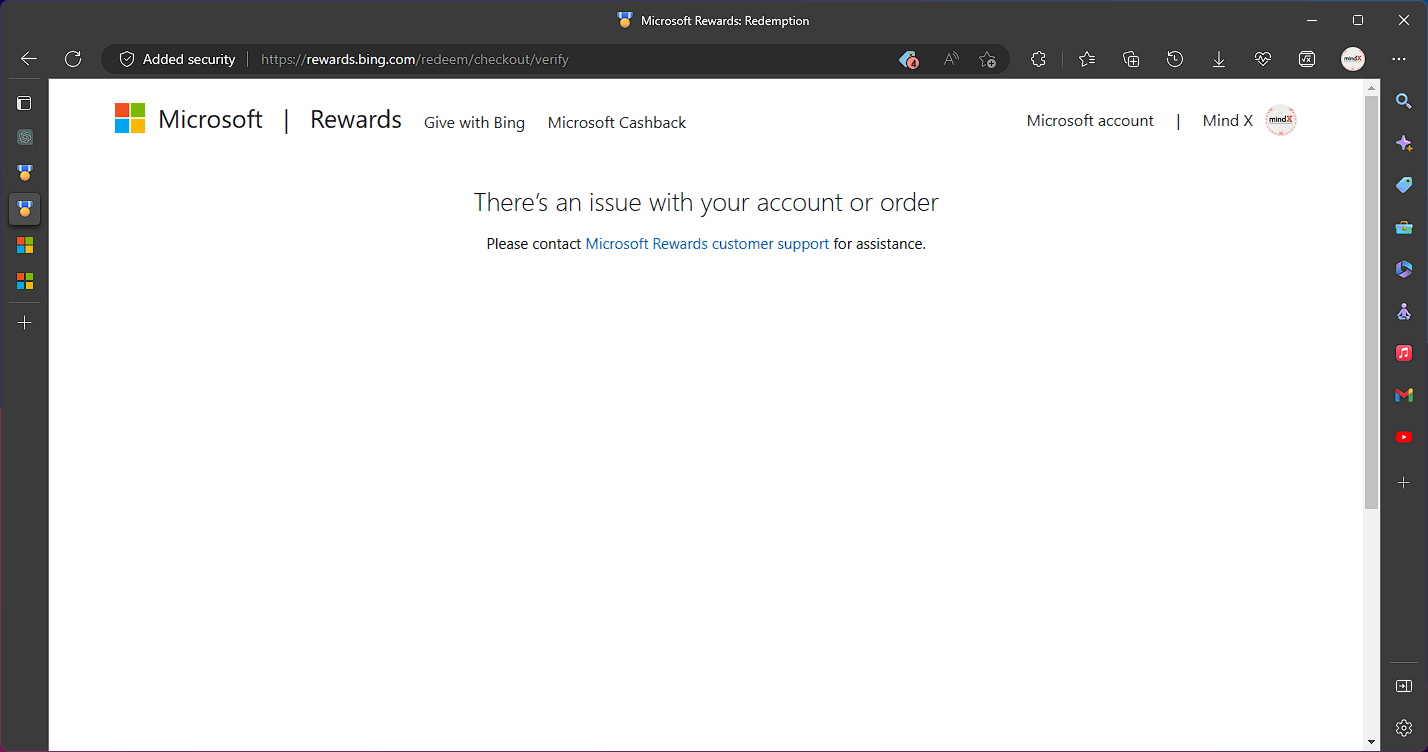The width and height of the screenshot is (1428, 752).
Task: Switch to the ChatGPT tab
Action: tap(25, 137)
